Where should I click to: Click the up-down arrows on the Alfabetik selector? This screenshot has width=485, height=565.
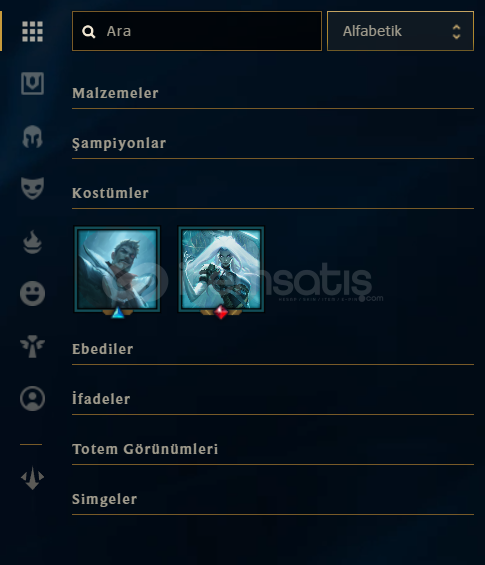[x=456, y=32]
